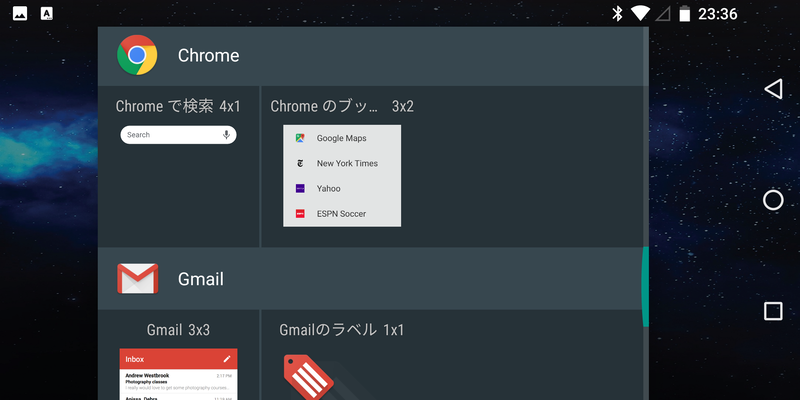Tap the 'Gmailのラベル 1x1' label
800x400 pixels.
342,330
